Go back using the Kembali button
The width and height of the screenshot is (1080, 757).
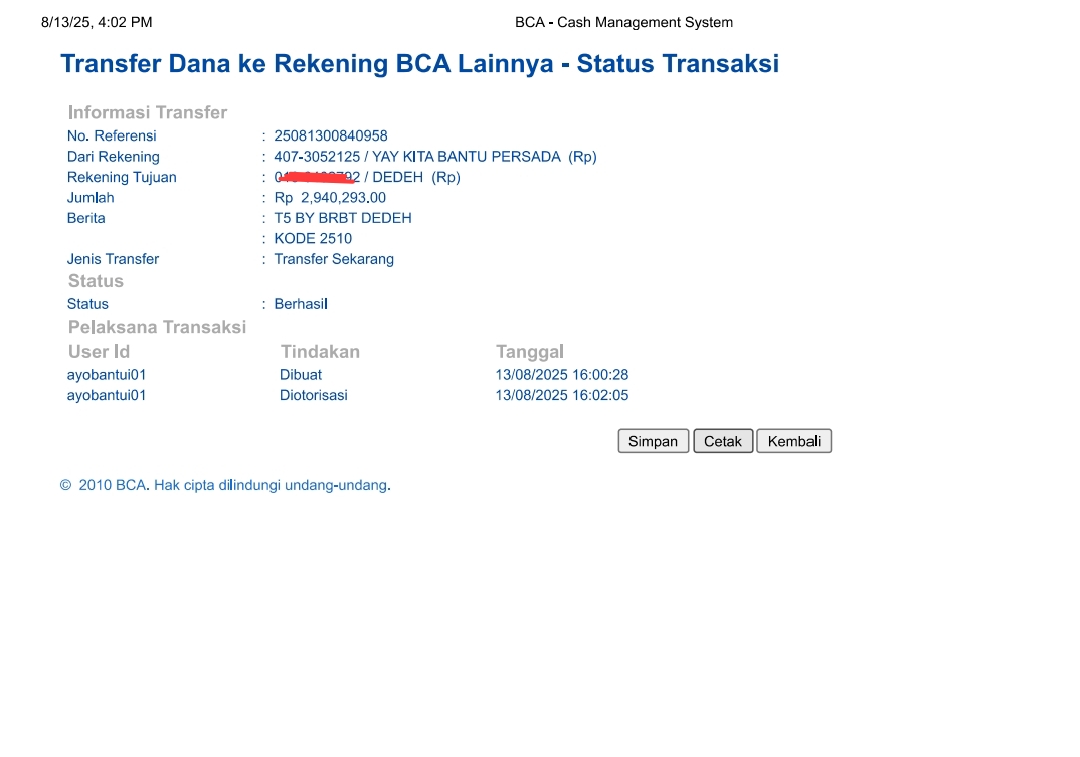pos(794,441)
